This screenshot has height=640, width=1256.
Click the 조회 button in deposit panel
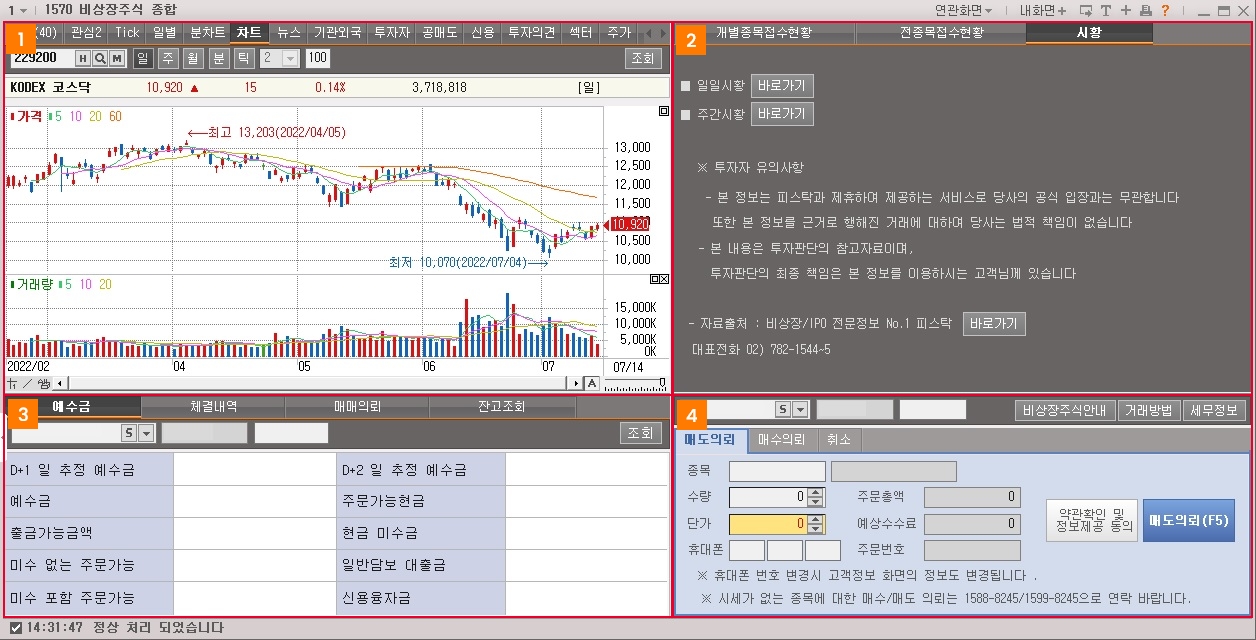tap(641, 433)
